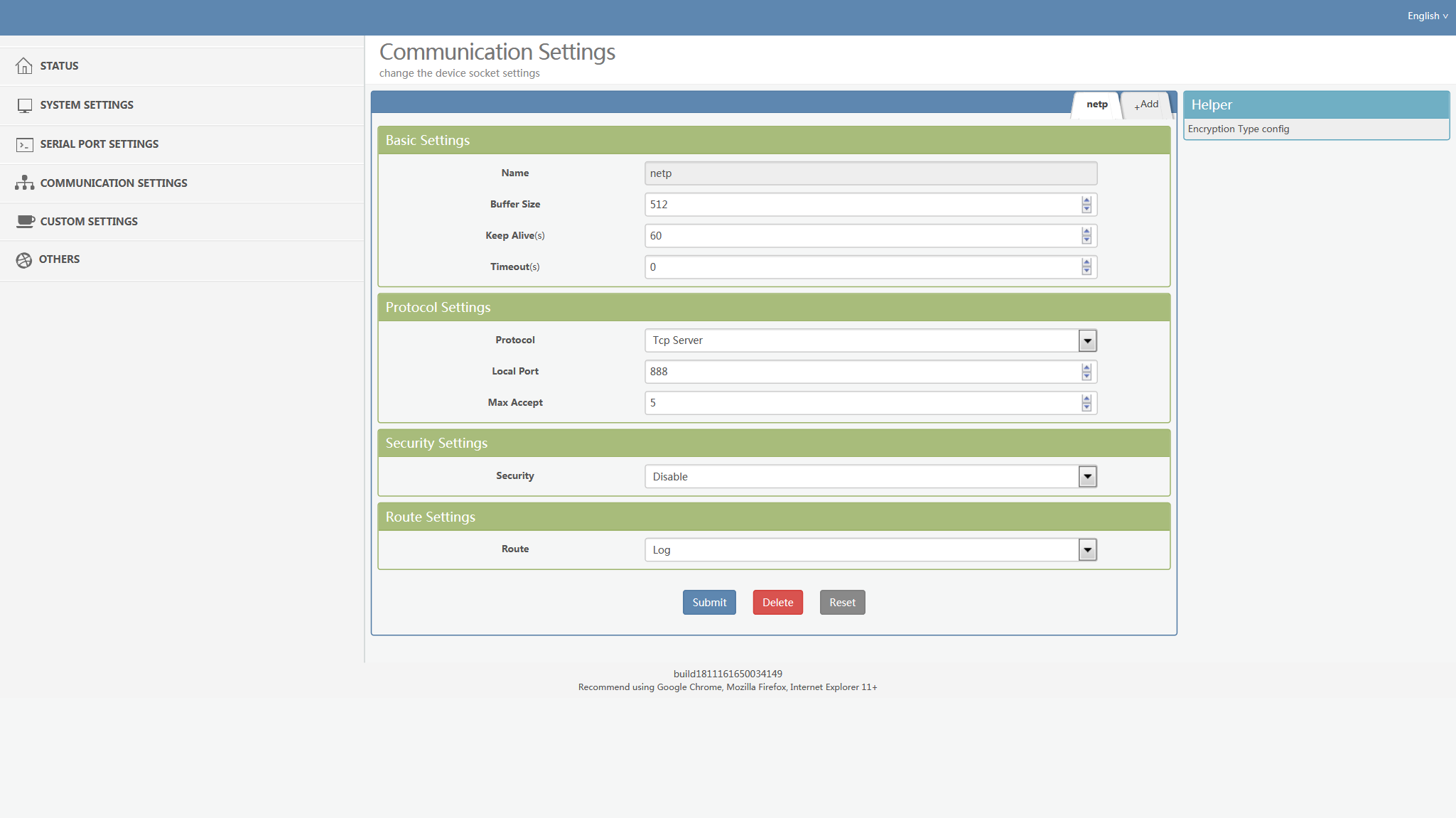This screenshot has width=1456, height=818.
Task: Click the System Settings monitor icon
Action: [25, 105]
